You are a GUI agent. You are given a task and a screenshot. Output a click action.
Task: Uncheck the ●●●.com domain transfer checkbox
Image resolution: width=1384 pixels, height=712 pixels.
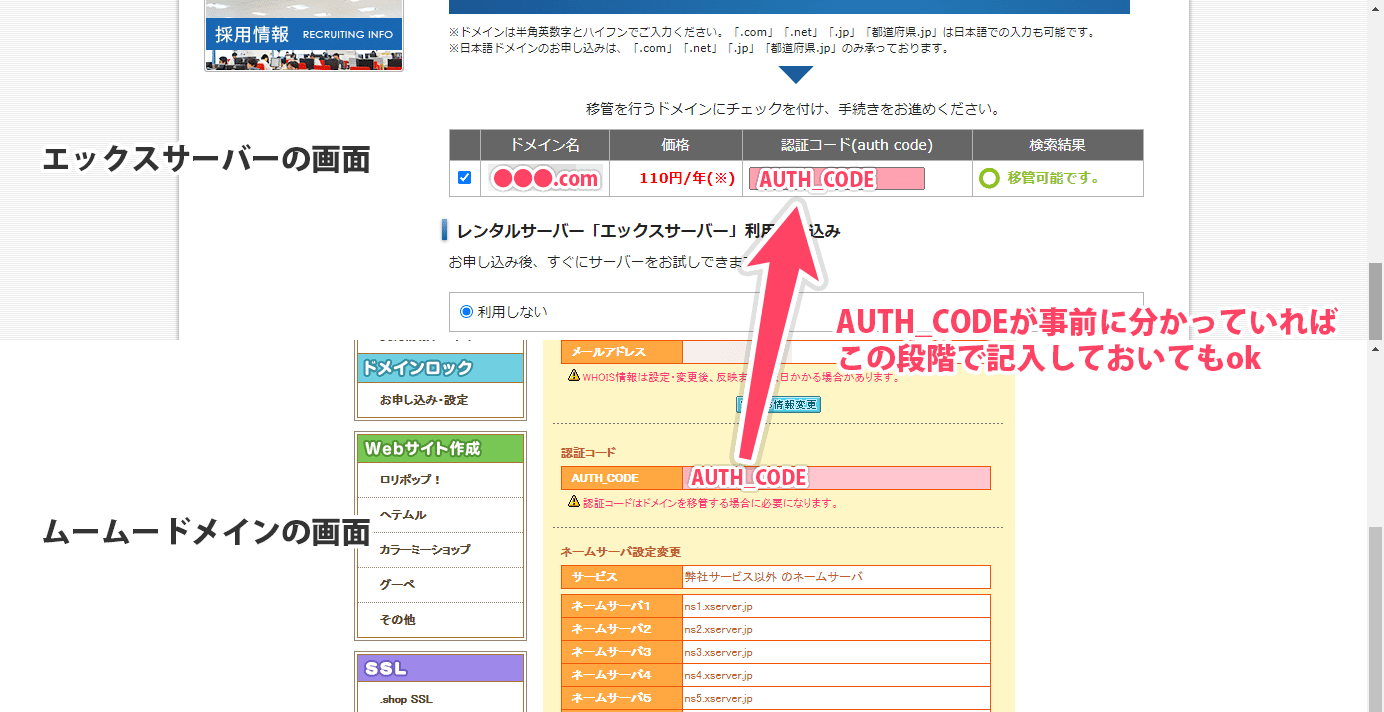pos(464,178)
